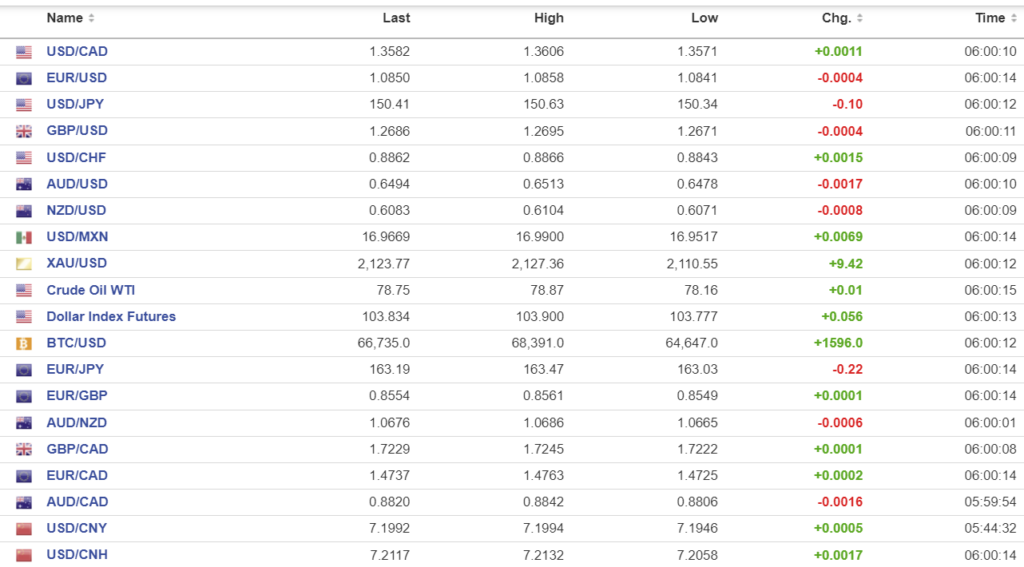The height and width of the screenshot is (567, 1024).
Task: Click the gold bar icon beside XAU/USD
Action: click(x=24, y=264)
